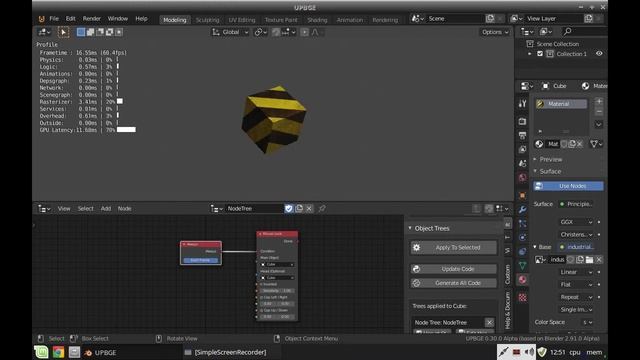Open the Flat projection dropdown
The width and height of the screenshot is (640, 360).
coord(576,284)
